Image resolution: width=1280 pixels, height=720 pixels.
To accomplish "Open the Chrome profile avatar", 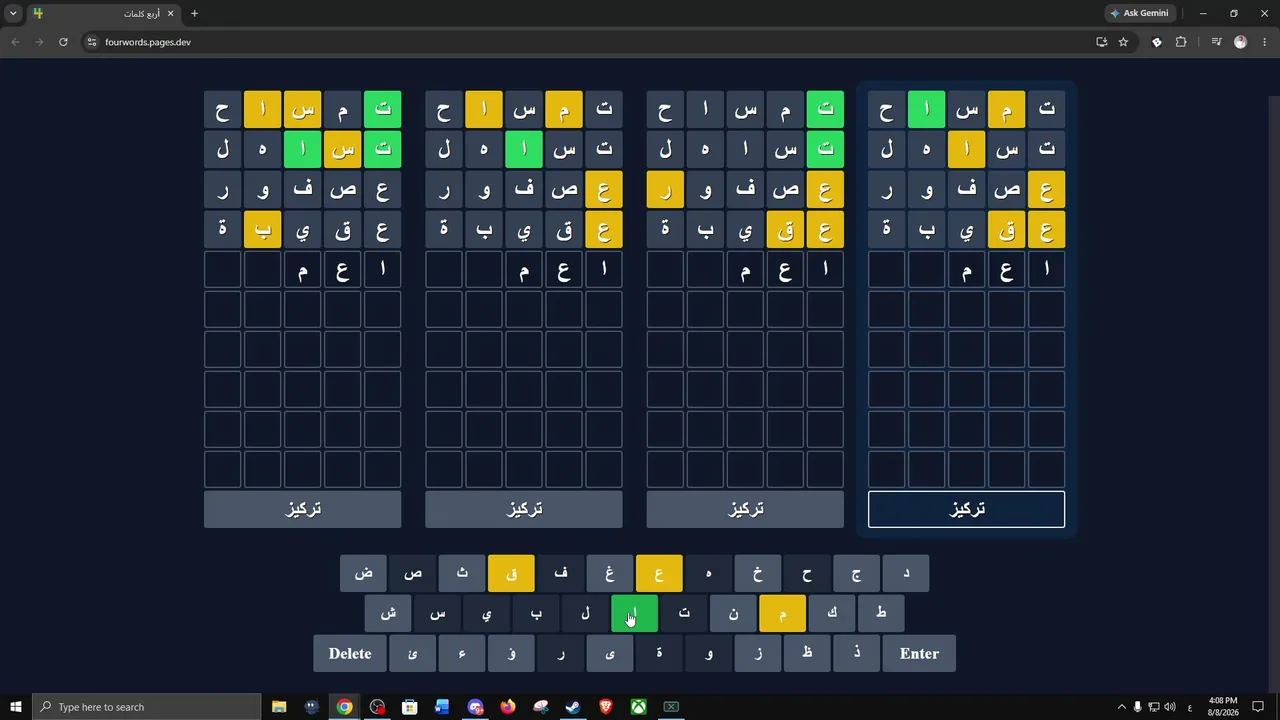I will [x=1241, y=42].
